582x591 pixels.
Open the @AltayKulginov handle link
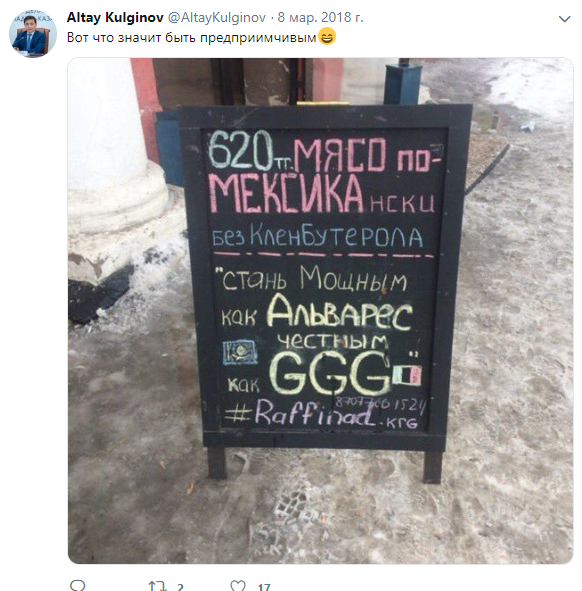[216, 17]
